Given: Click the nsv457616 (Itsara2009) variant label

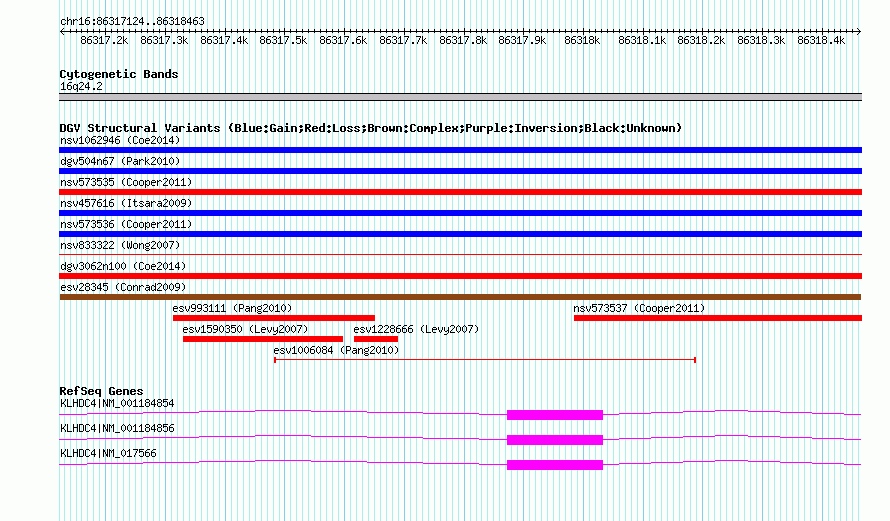Looking at the screenshot, I should (x=126, y=203).
